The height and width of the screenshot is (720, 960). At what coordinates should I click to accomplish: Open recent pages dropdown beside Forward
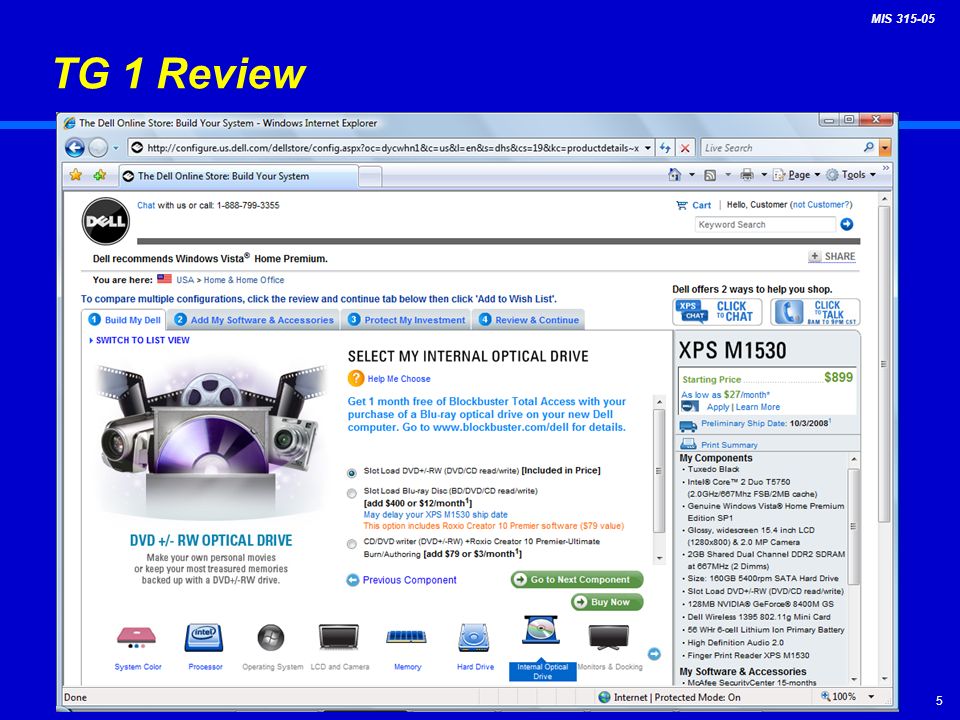tap(116, 148)
